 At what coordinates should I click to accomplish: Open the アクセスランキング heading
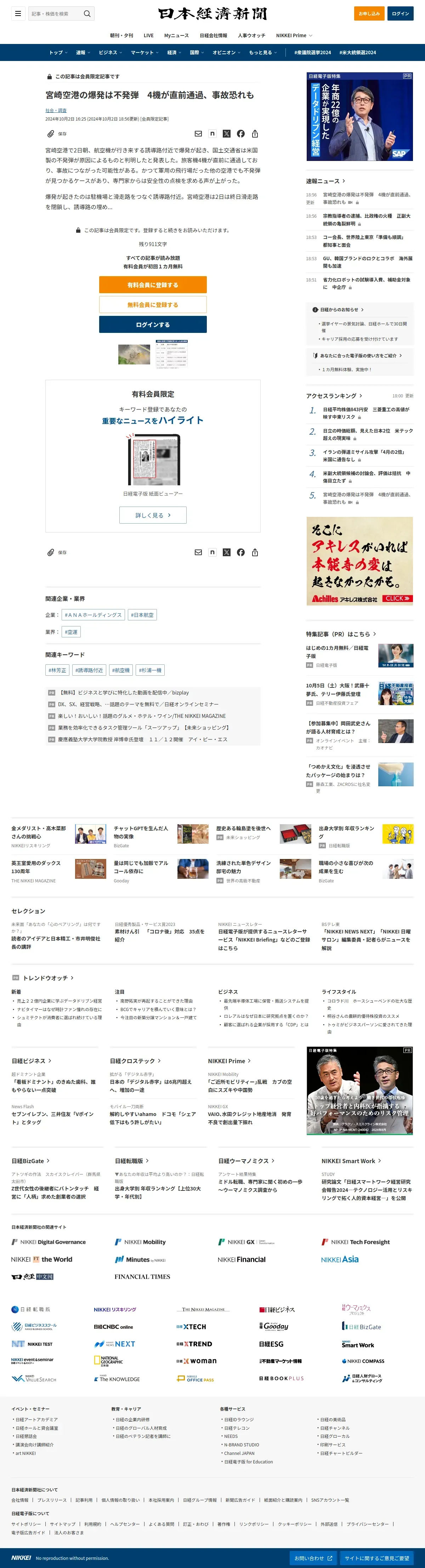(x=334, y=396)
